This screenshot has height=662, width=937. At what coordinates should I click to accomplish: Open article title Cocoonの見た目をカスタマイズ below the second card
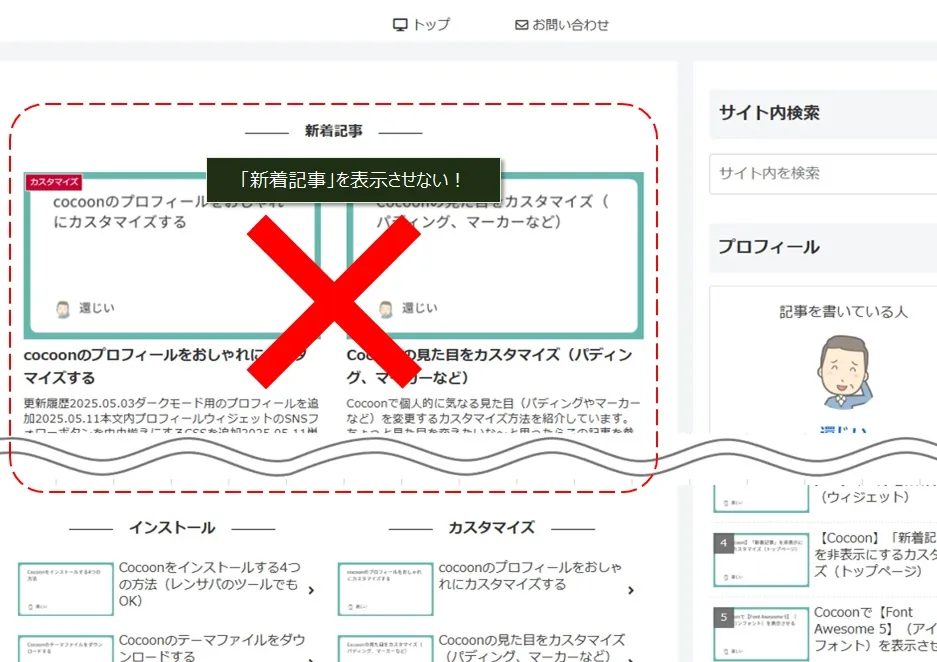tap(490, 366)
